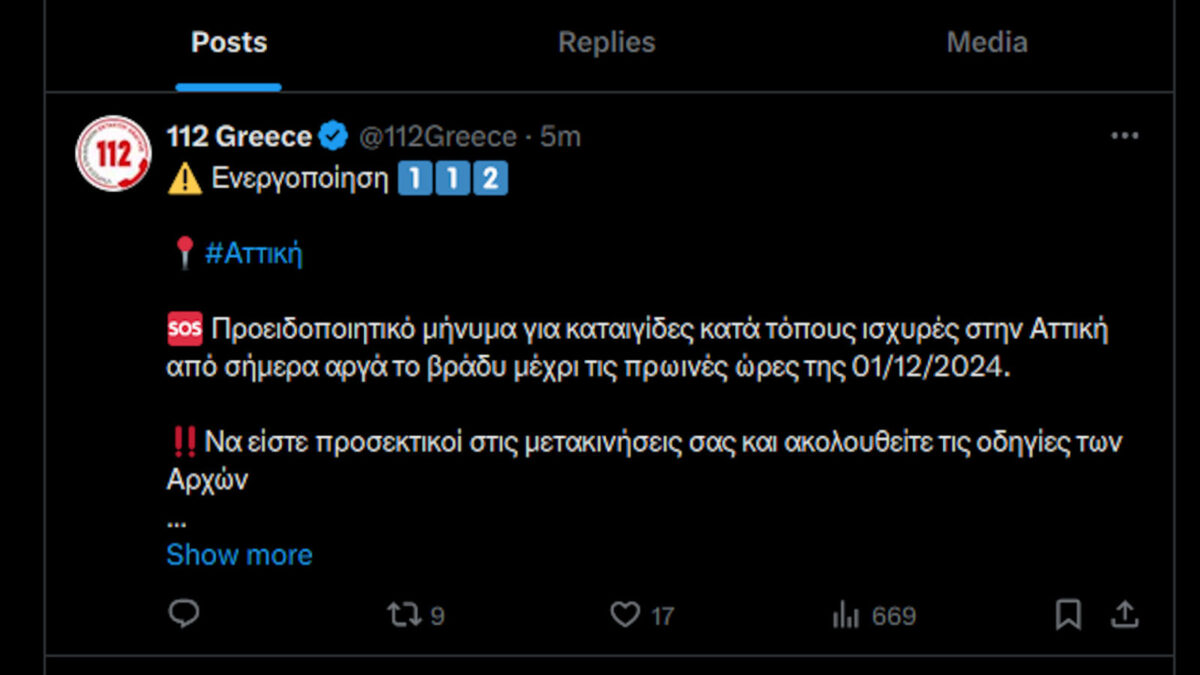Select the Posts tab
1200x675 pixels.
pyautogui.click(x=229, y=43)
